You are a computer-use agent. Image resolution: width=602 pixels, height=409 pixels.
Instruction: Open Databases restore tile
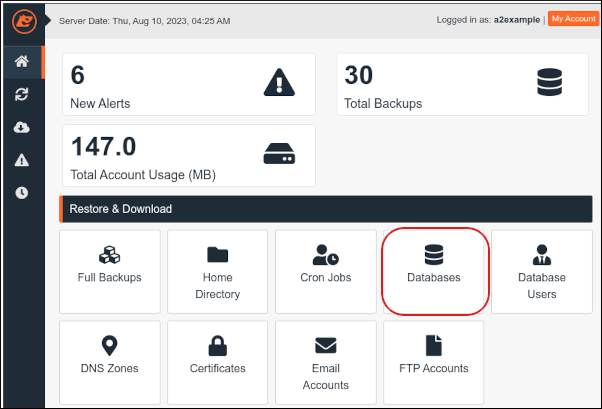click(x=434, y=272)
